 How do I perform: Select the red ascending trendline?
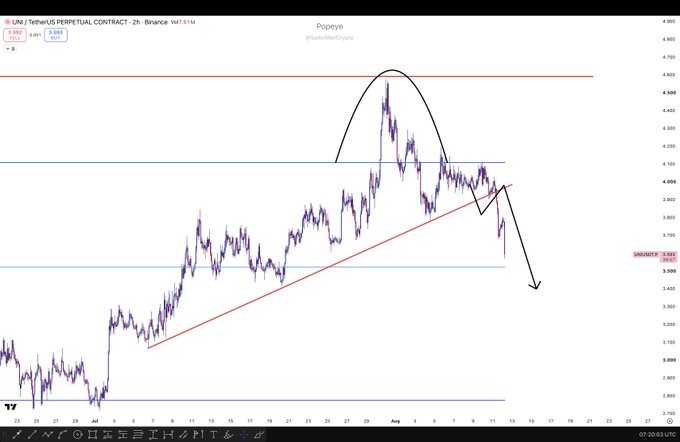coord(330,266)
